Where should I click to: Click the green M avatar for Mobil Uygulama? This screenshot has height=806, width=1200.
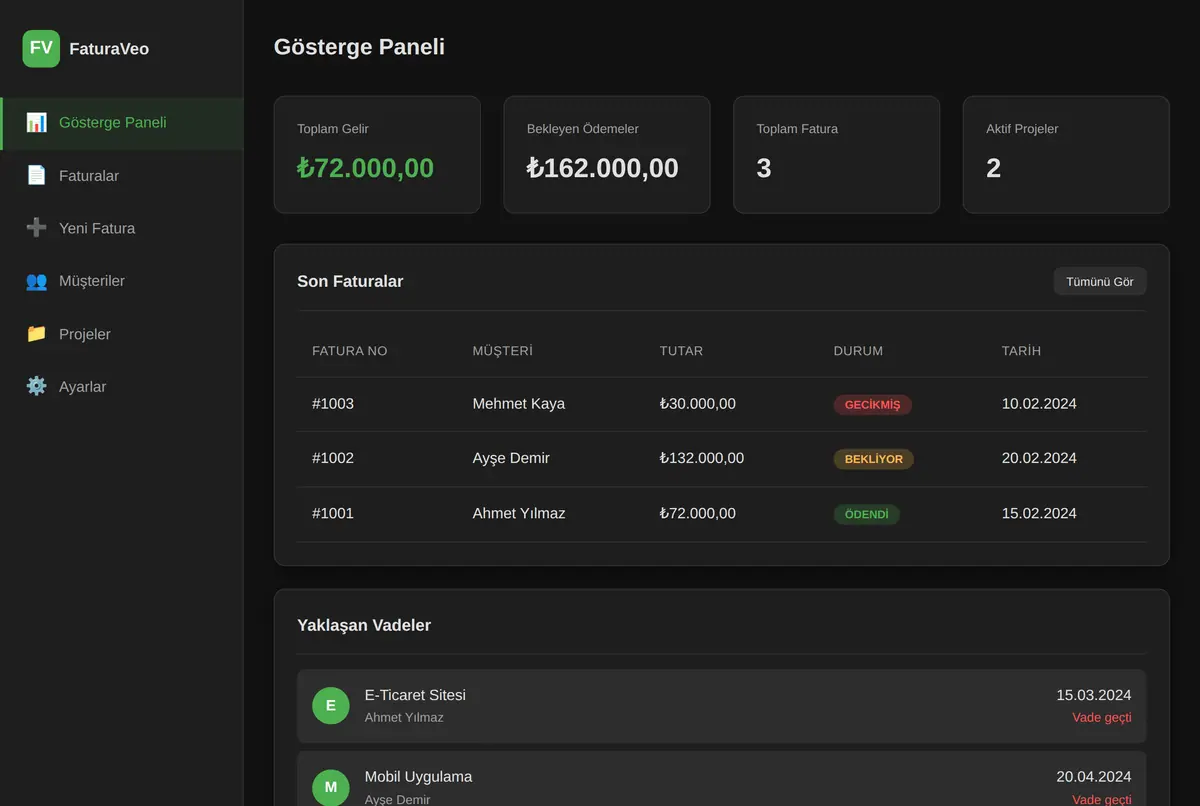[x=331, y=787]
